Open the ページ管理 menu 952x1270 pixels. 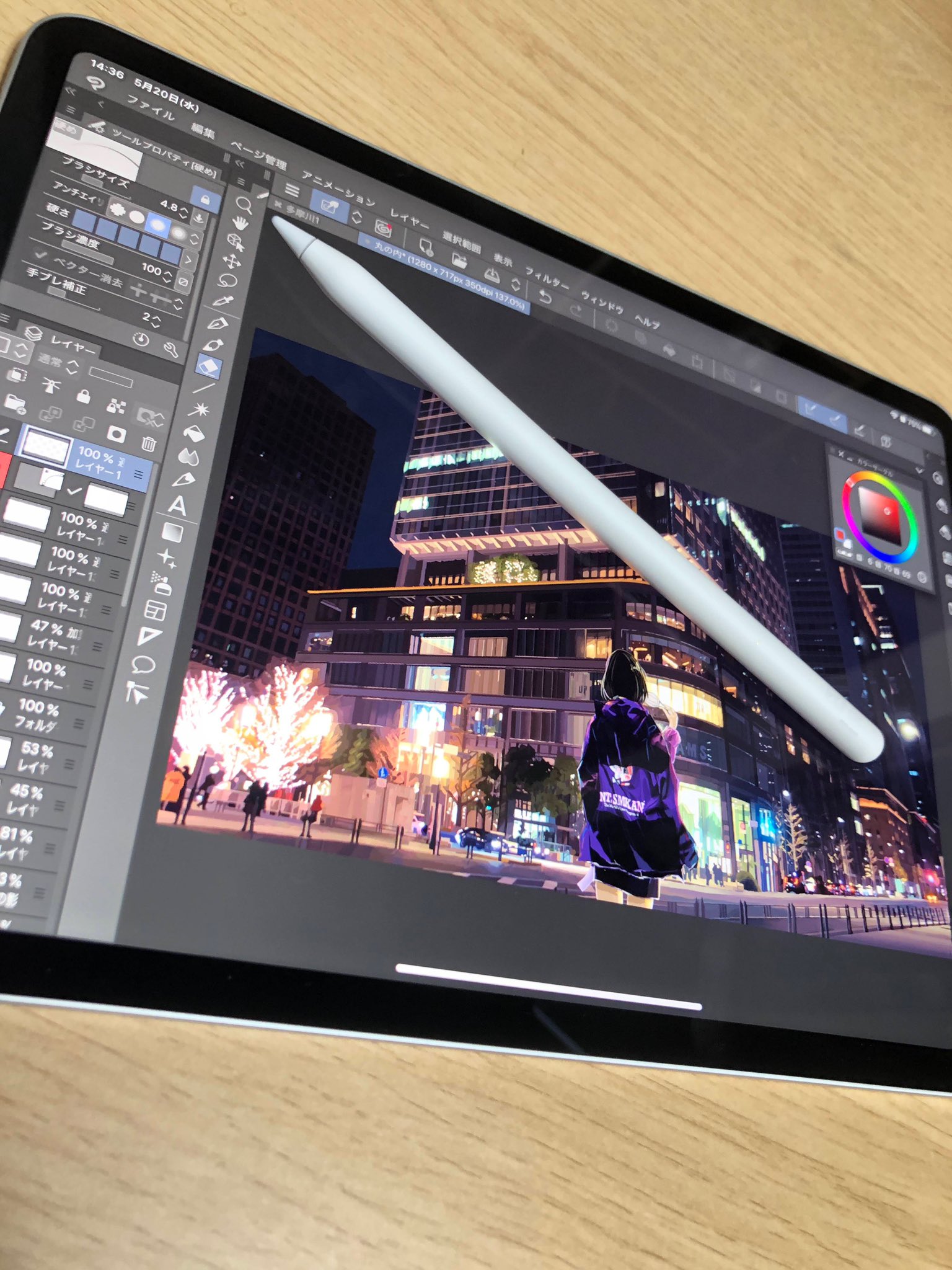click(x=258, y=155)
